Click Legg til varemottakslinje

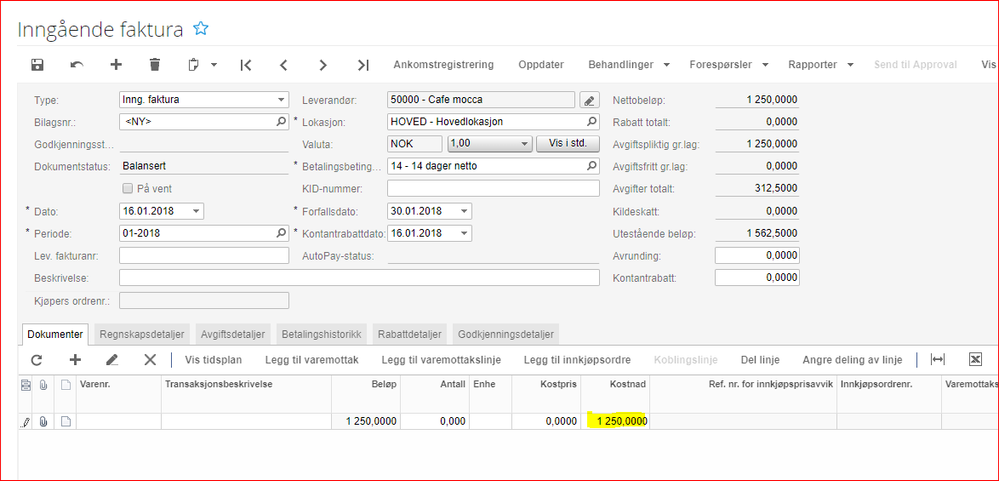click(x=442, y=360)
